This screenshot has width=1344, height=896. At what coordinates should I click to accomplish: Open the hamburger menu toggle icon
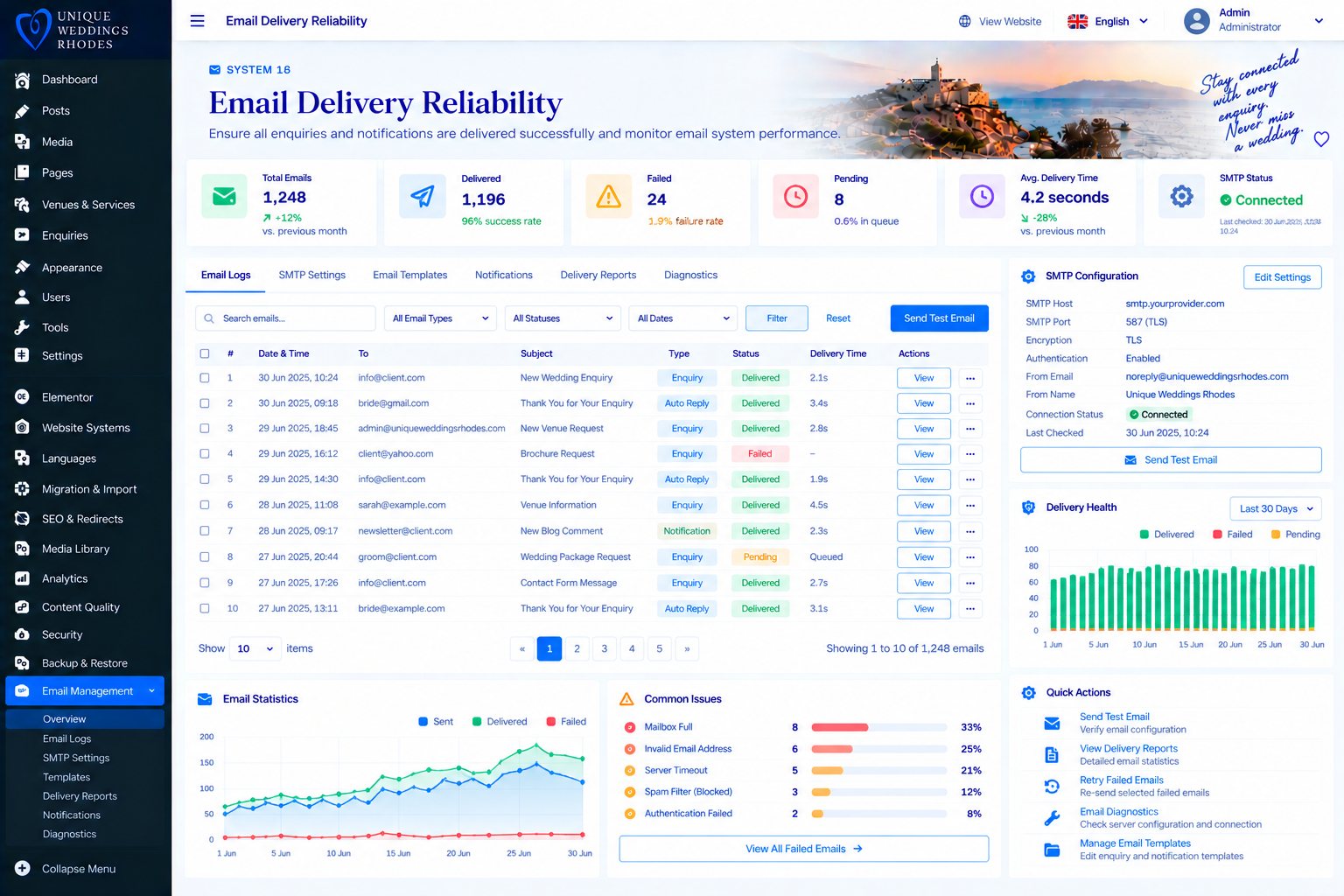[x=197, y=21]
